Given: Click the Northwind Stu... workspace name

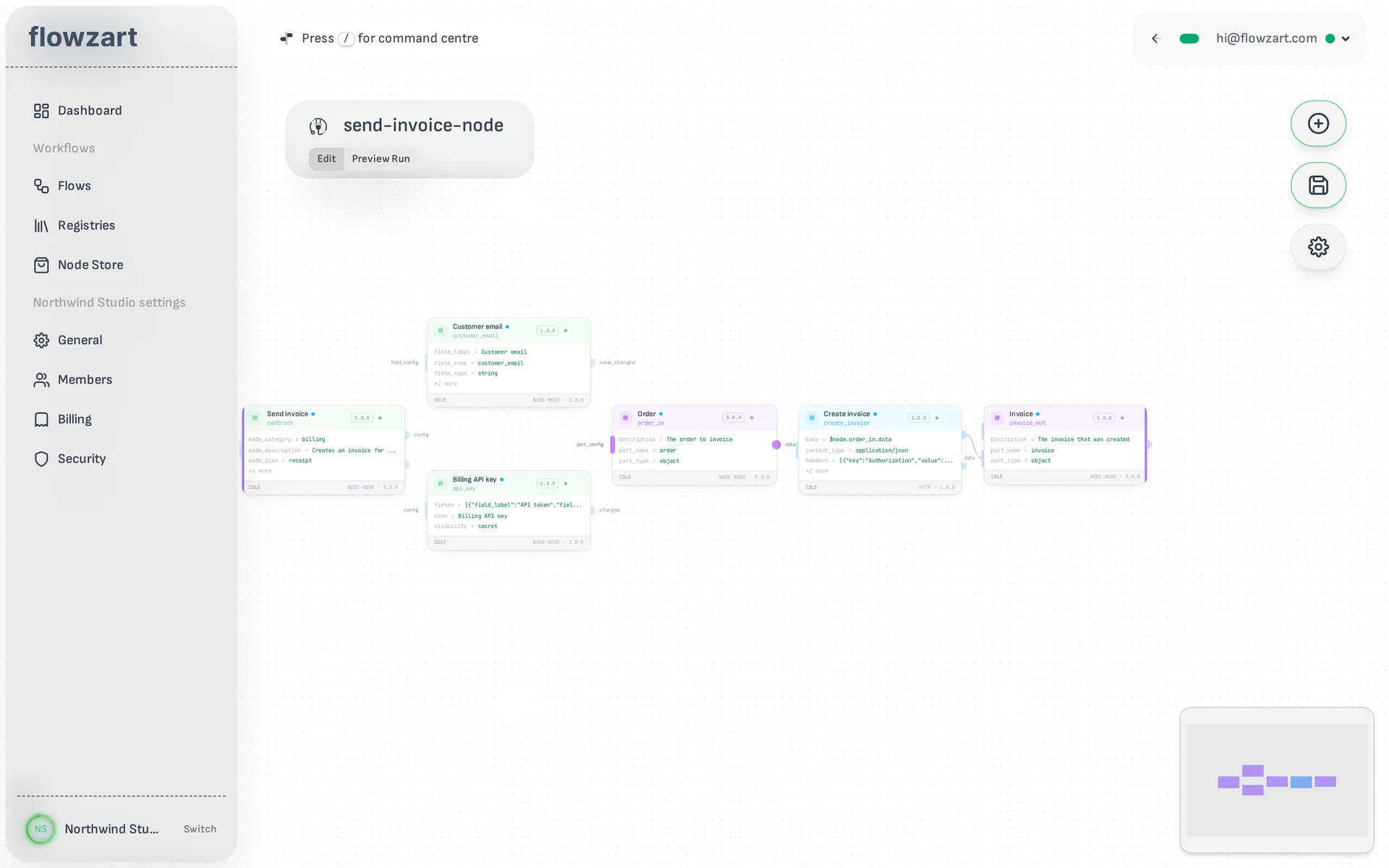Looking at the screenshot, I should (111, 829).
